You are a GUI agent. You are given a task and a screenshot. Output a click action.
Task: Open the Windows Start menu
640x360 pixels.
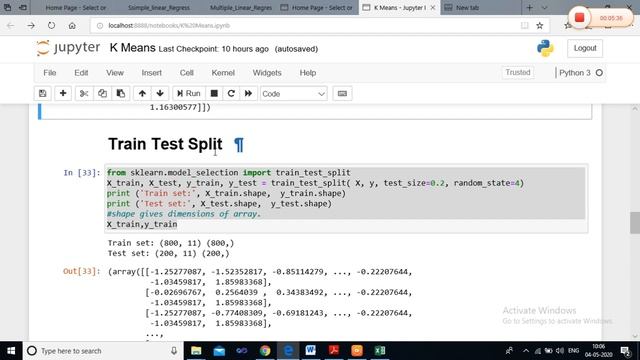[11, 351]
